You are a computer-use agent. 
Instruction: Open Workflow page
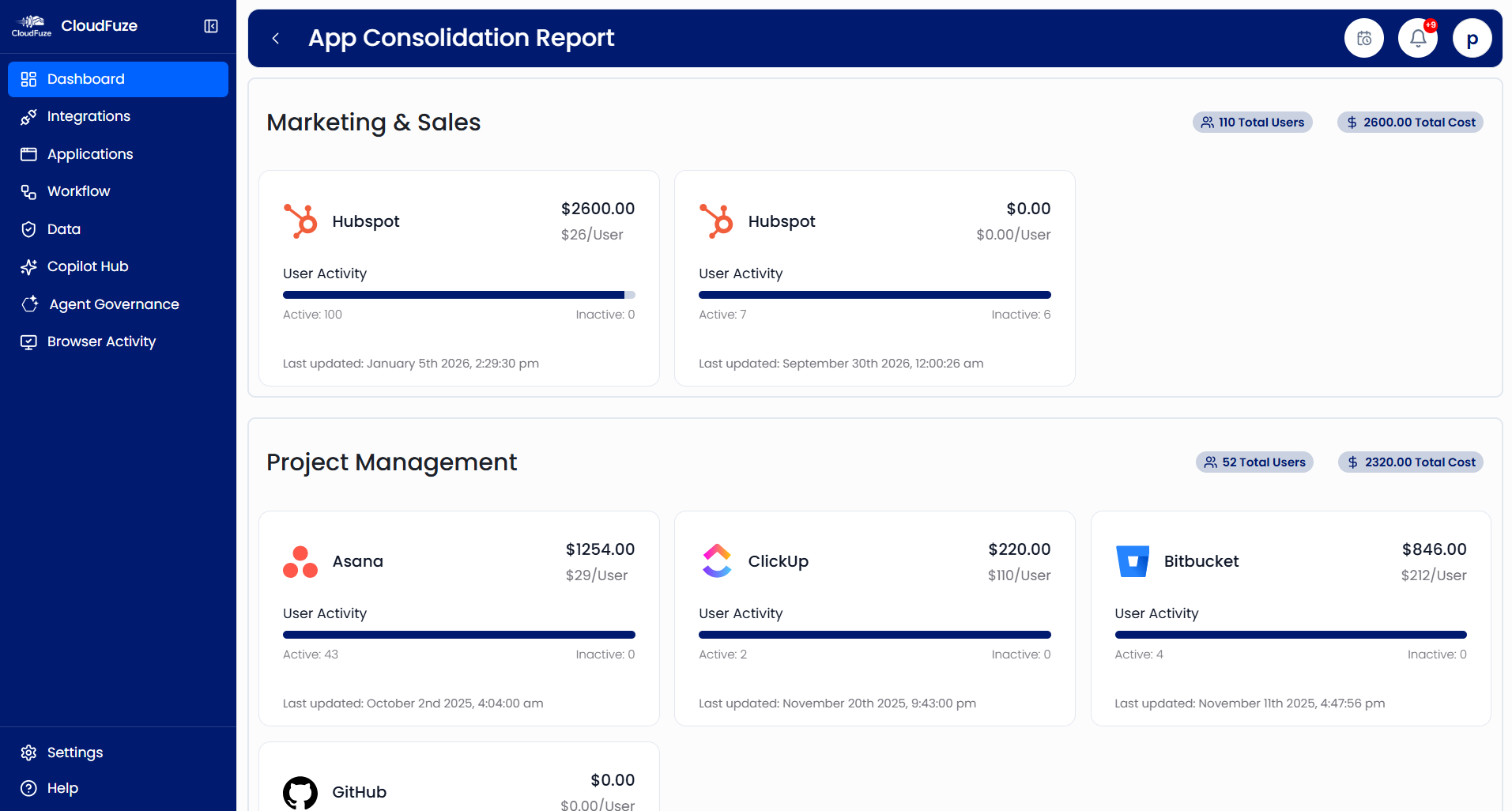tap(118, 191)
